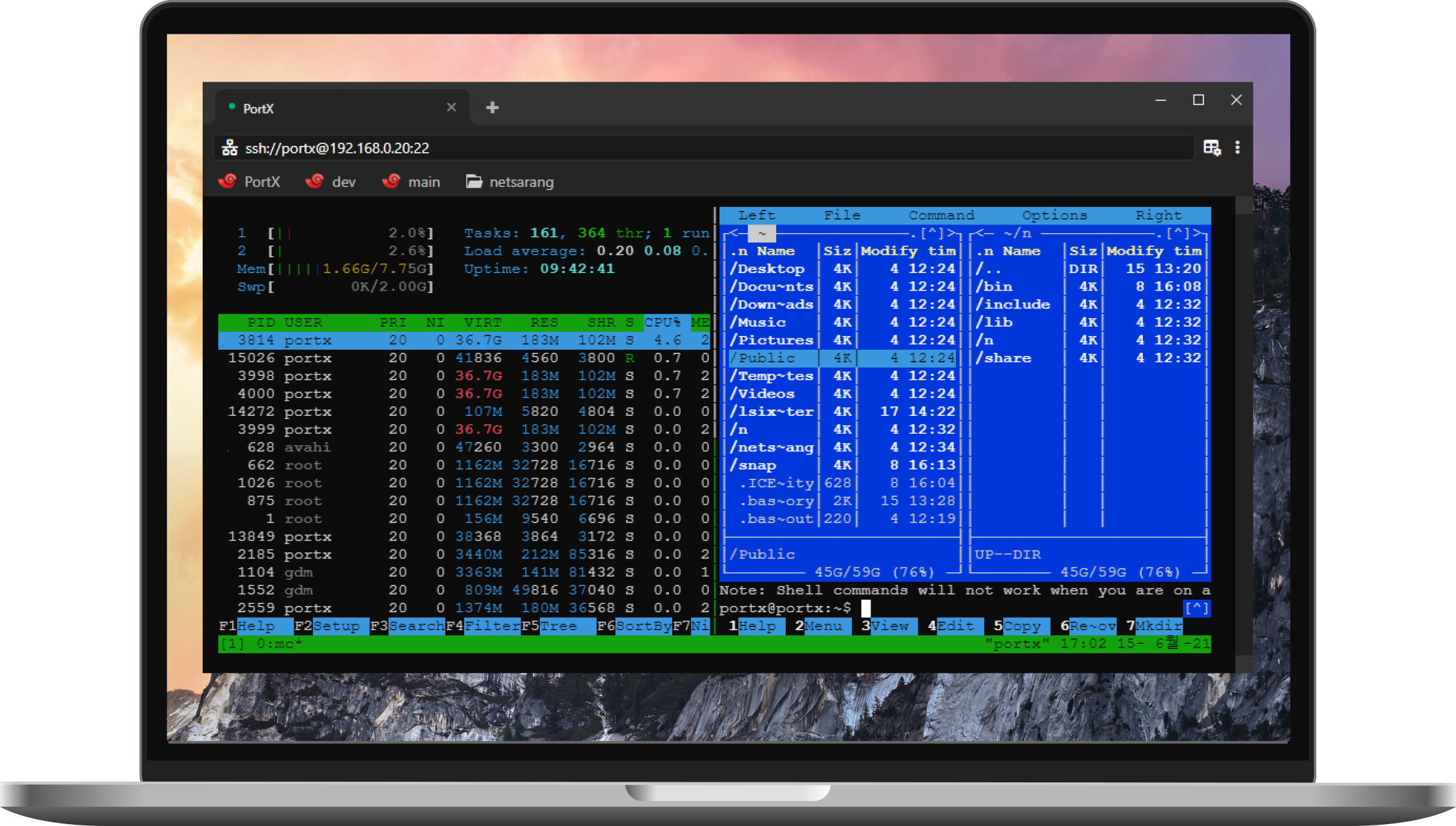Open the PortX session bookmark

click(x=249, y=182)
